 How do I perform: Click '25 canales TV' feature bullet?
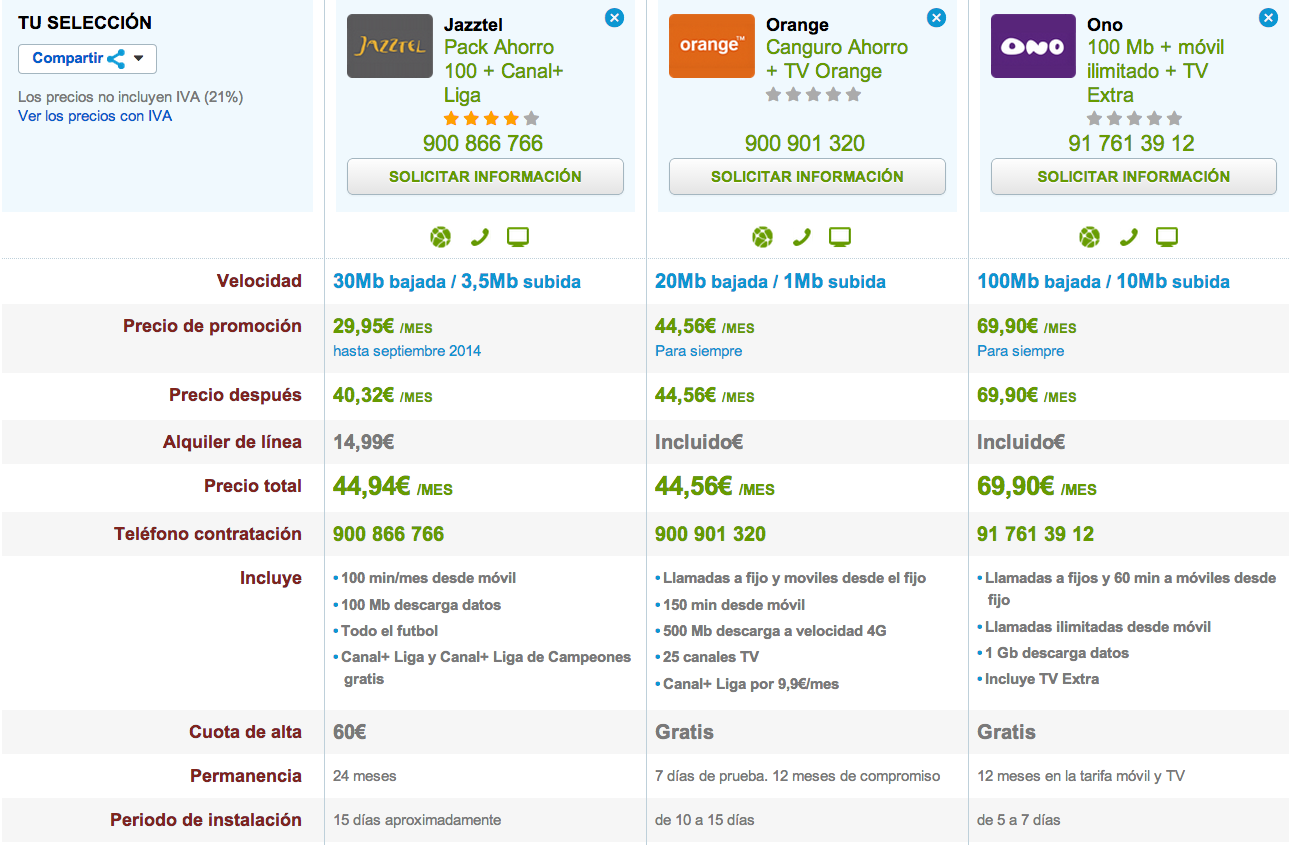click(710, 657)
